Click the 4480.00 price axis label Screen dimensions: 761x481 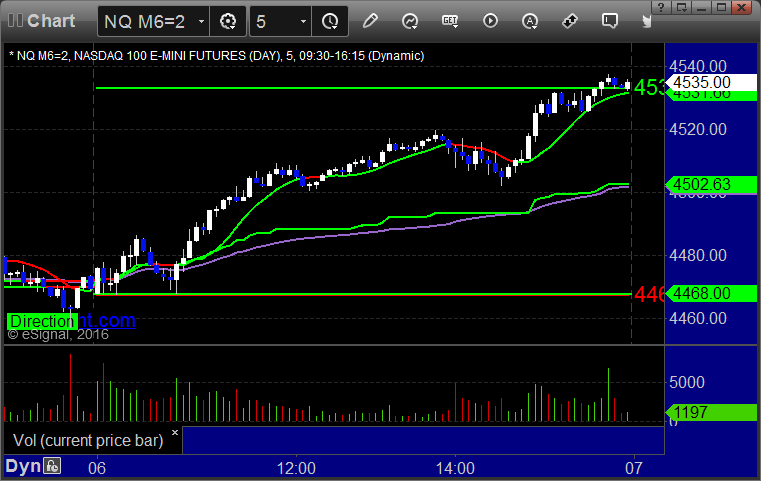pos(698,255)
